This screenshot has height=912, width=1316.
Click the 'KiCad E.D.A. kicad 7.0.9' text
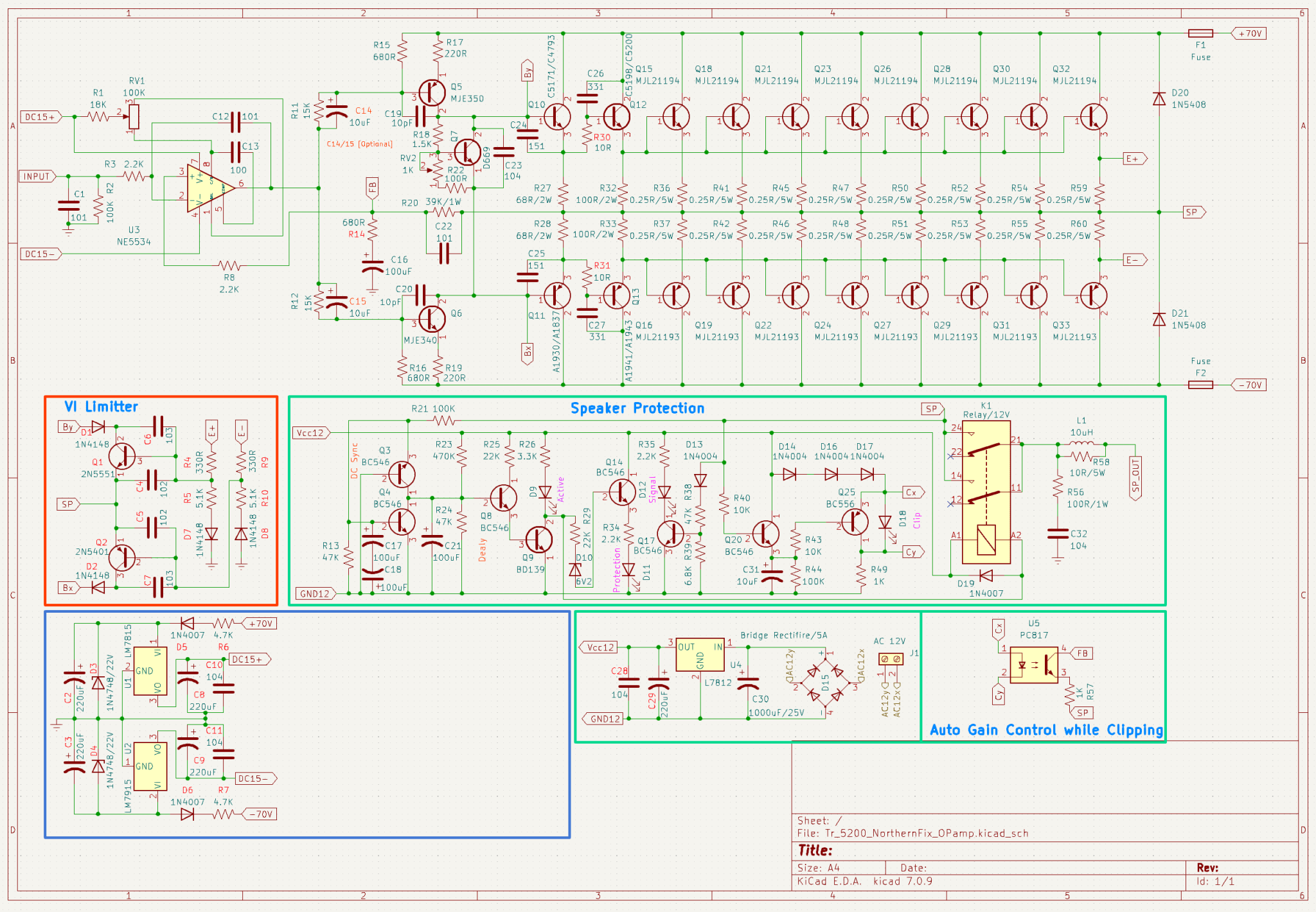865,881
